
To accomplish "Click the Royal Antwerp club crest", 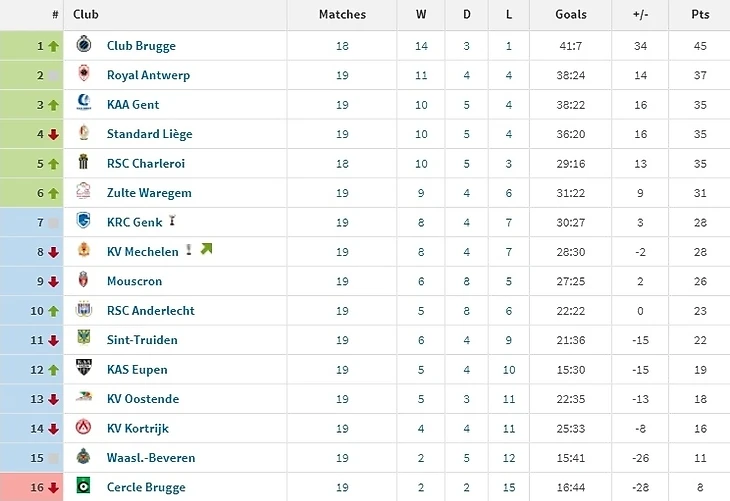I will [84, 75].
